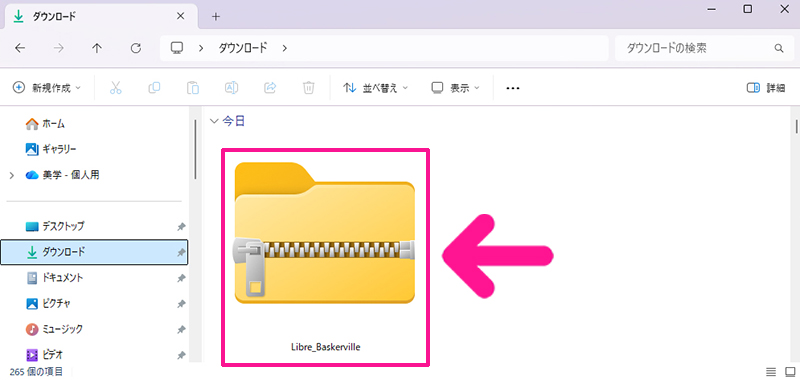This screenshot has width=800, height=380.
Task: Open ホーム in the navigation pane
Action: tap(45, 123)
